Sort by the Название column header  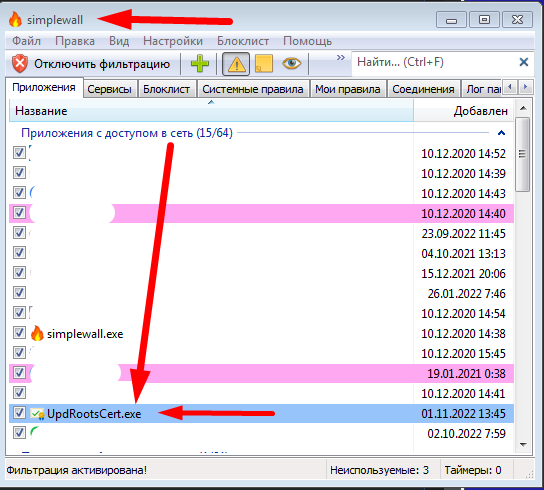pos(211,111)
